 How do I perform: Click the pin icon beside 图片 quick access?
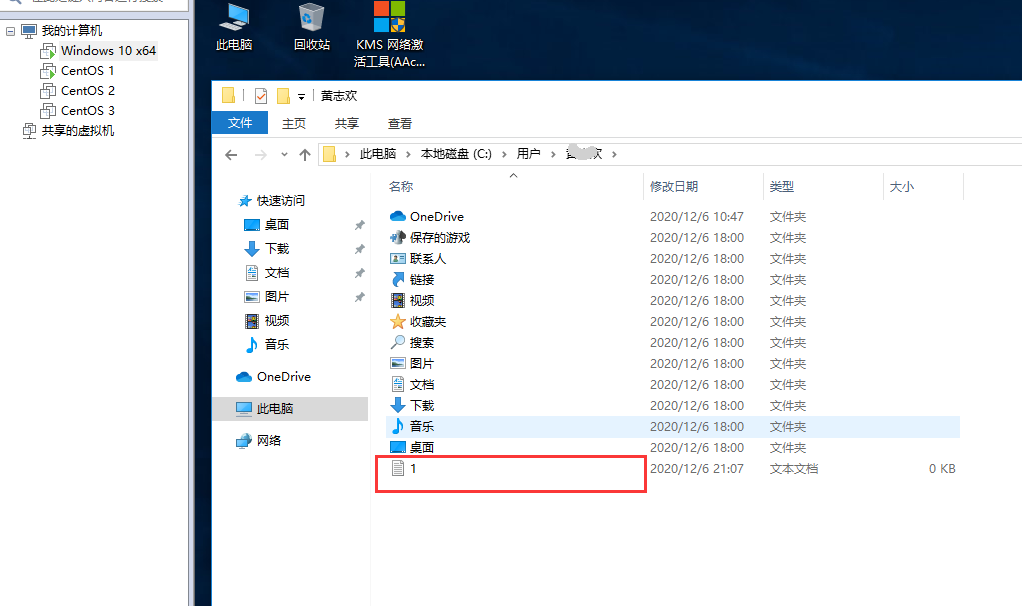coord(359,298)
